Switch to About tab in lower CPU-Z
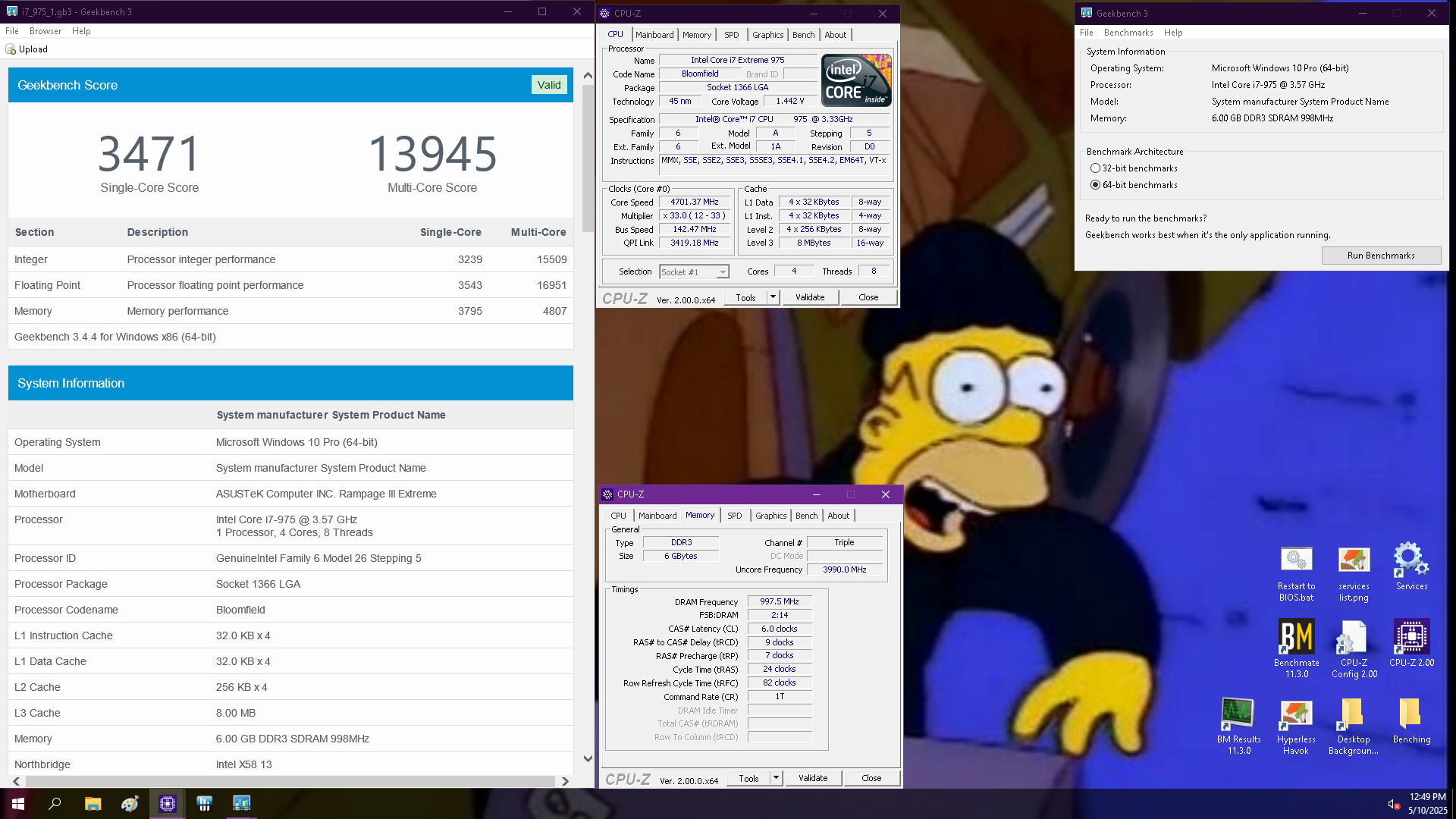The width and height of the screenshot is (1456, 819). coord(839,516)
